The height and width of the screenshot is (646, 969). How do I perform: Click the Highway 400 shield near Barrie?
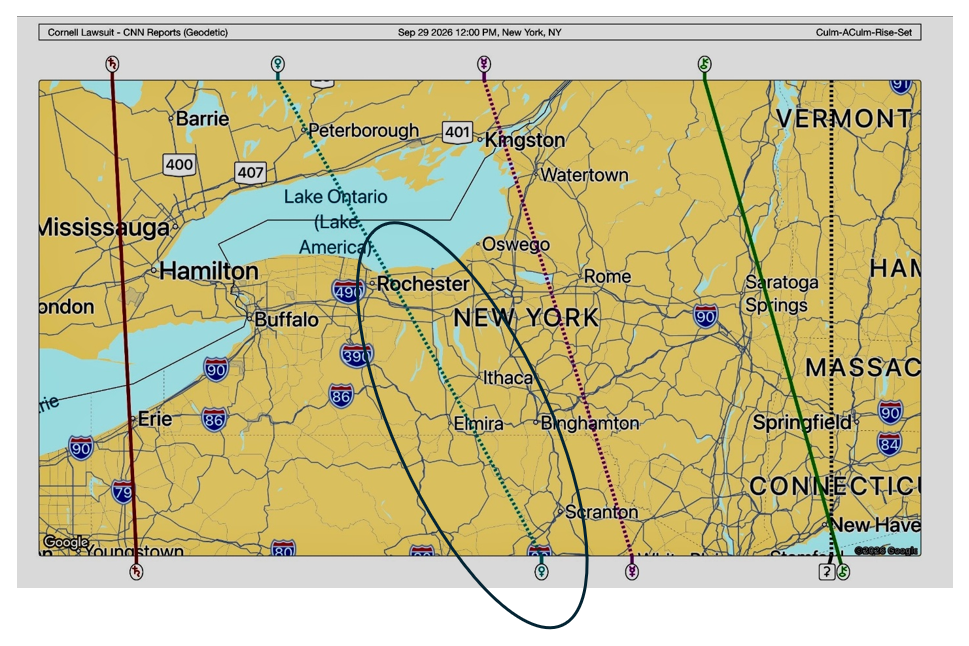click(179, 164)
